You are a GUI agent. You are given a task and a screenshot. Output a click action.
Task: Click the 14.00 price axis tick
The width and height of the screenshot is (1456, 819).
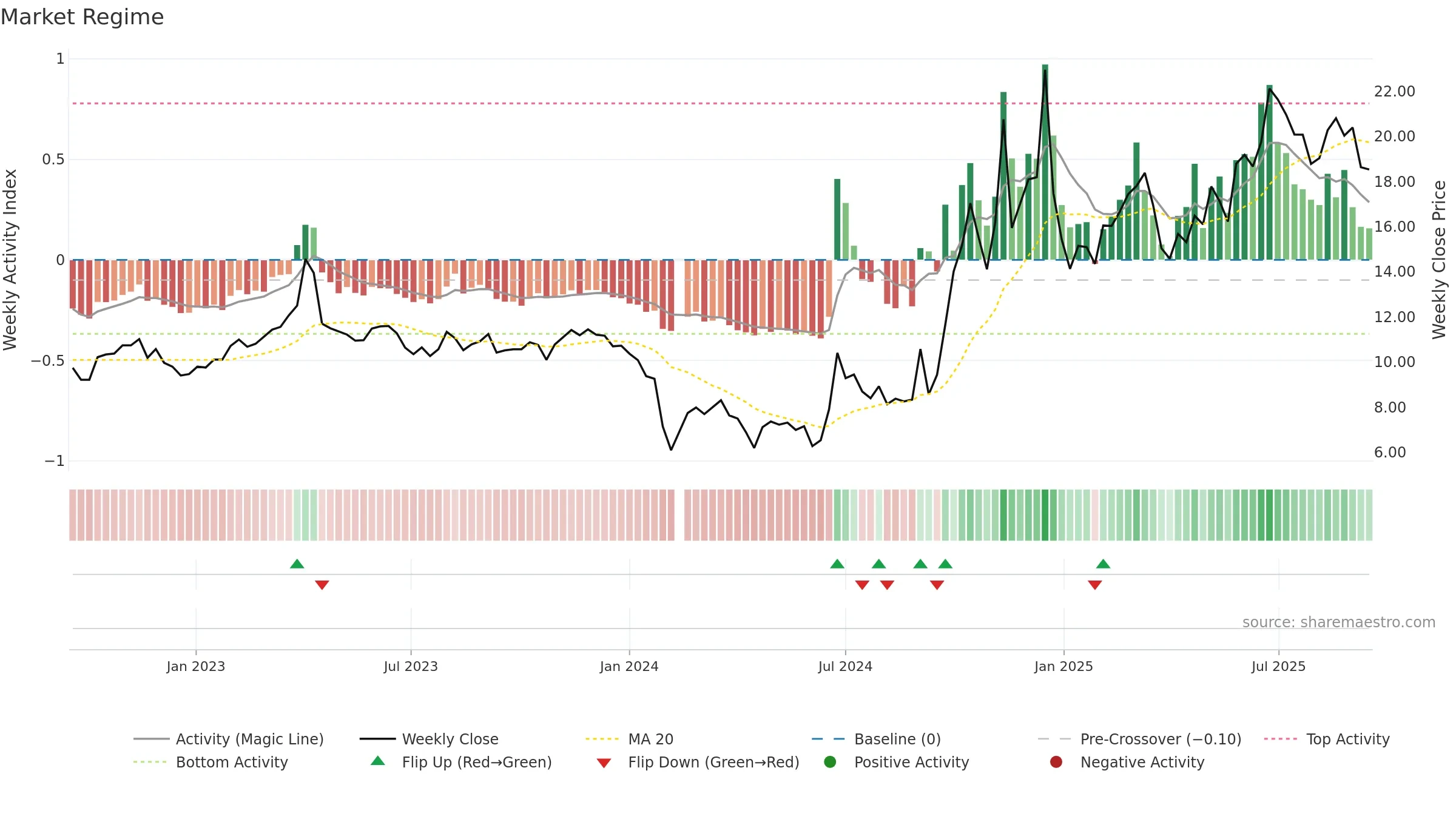click(1394, 272)
